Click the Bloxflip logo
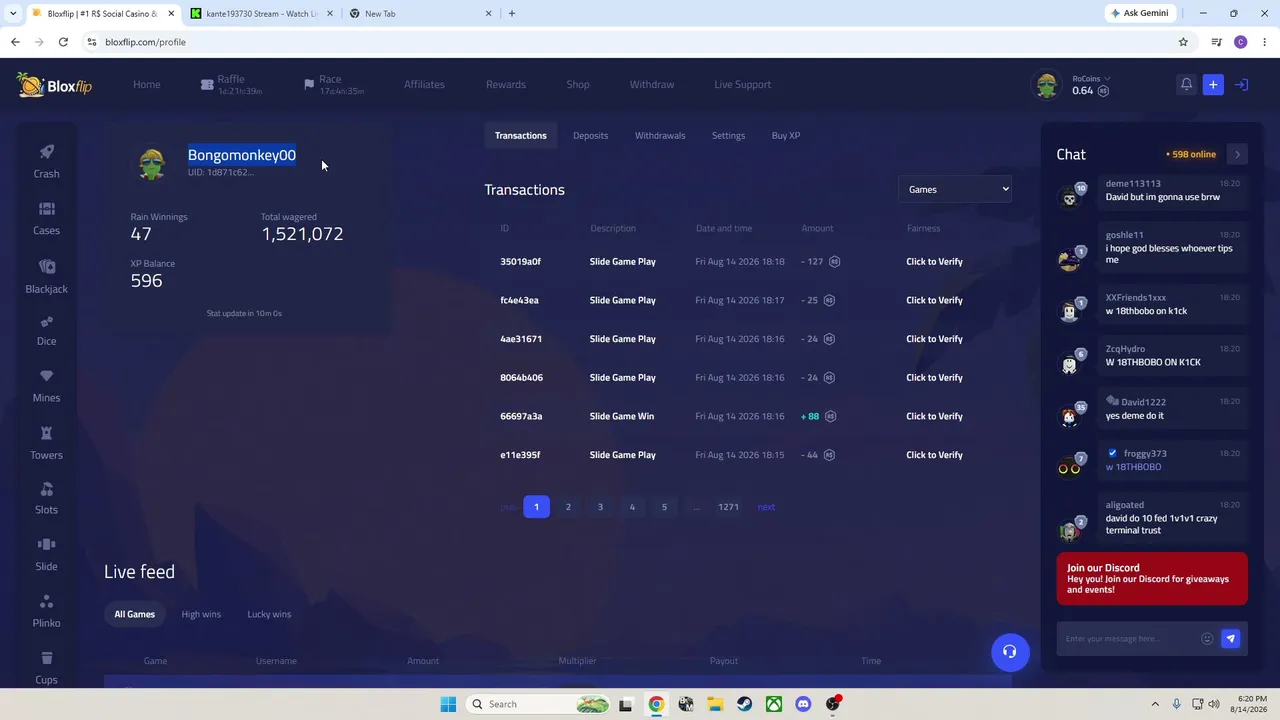This screenshot has height=720, width=1280. pyautogui.click(x=55, y=85)
